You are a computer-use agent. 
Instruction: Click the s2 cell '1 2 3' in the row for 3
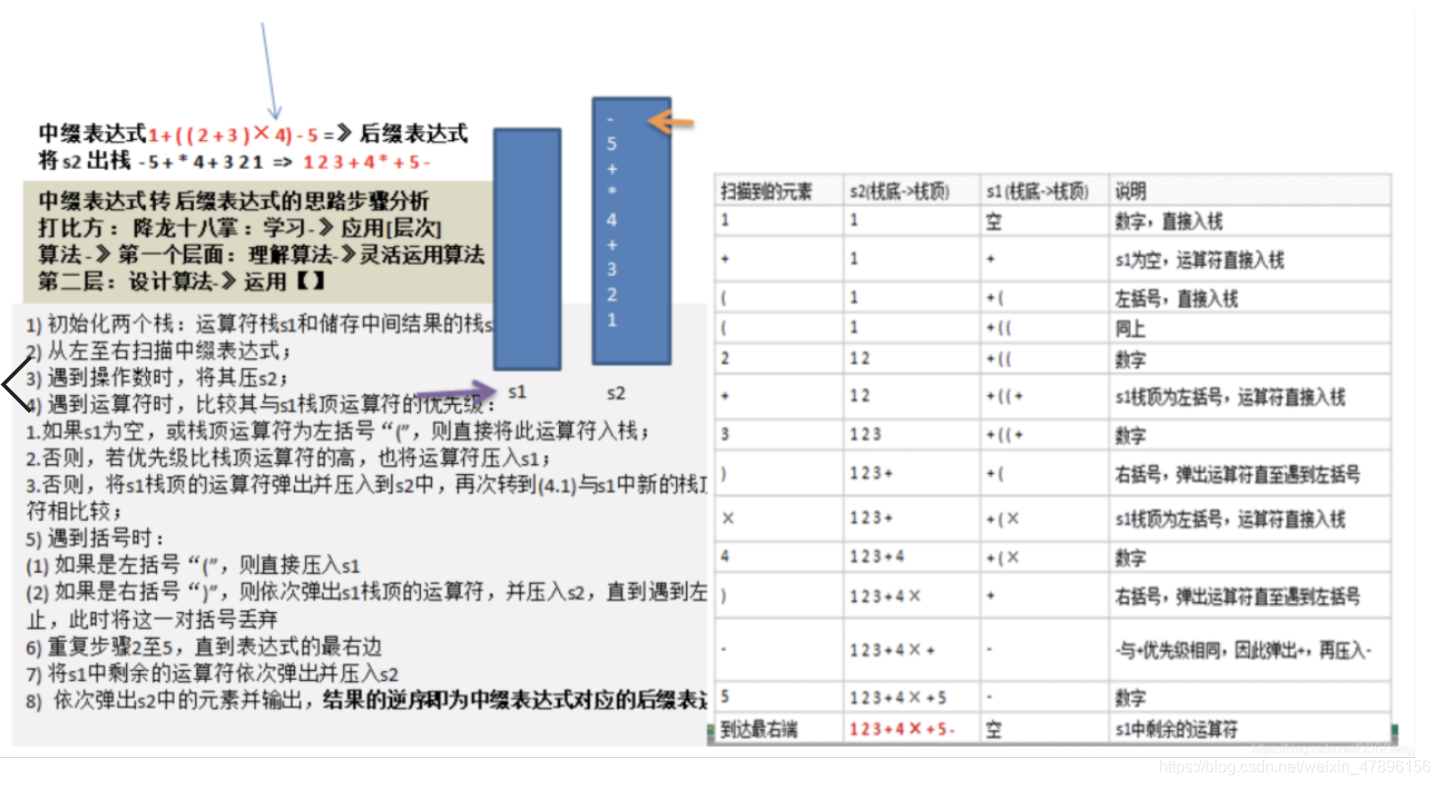866,435
